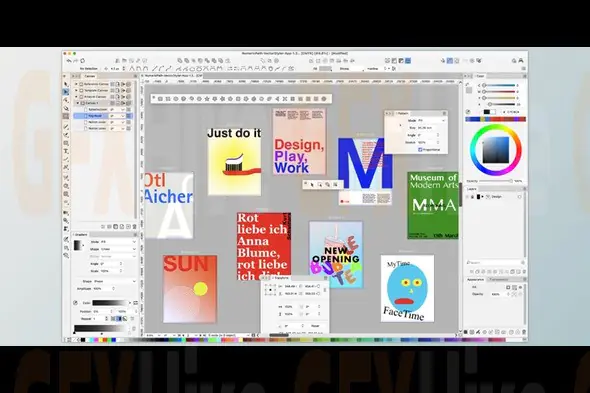
Task: Click the Redo arrow in top toolbar
Action: coord(76,61)
